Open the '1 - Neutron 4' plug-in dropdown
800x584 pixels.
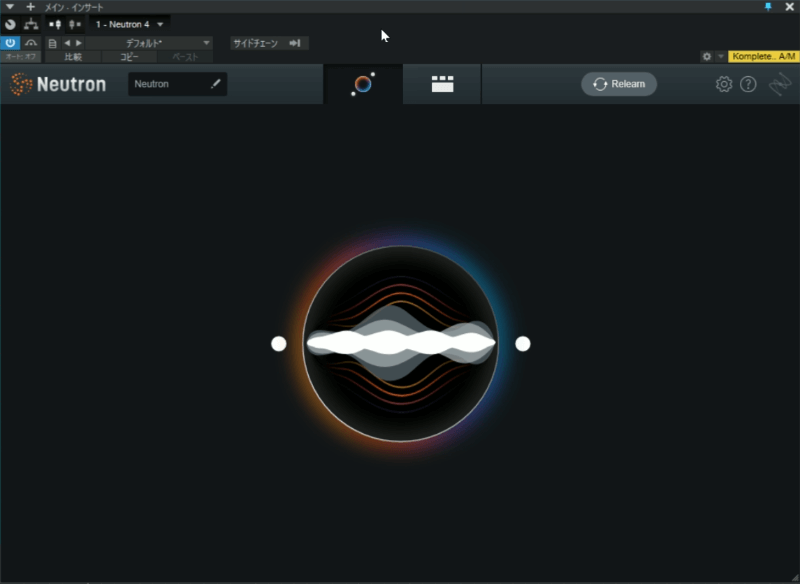(x=130, y=24)
